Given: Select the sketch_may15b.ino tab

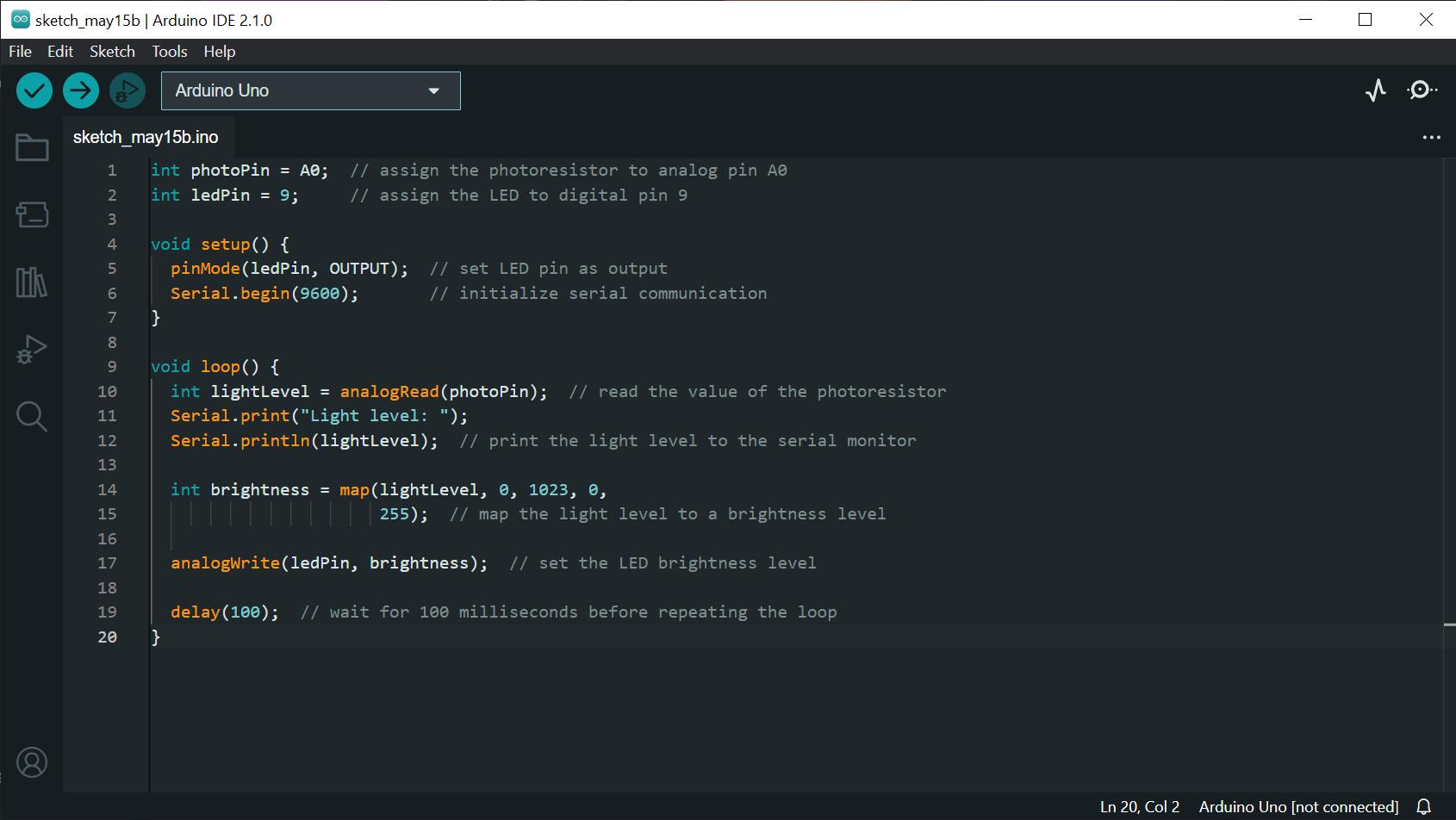Looking at the screenshot, I should click(146, 137).
